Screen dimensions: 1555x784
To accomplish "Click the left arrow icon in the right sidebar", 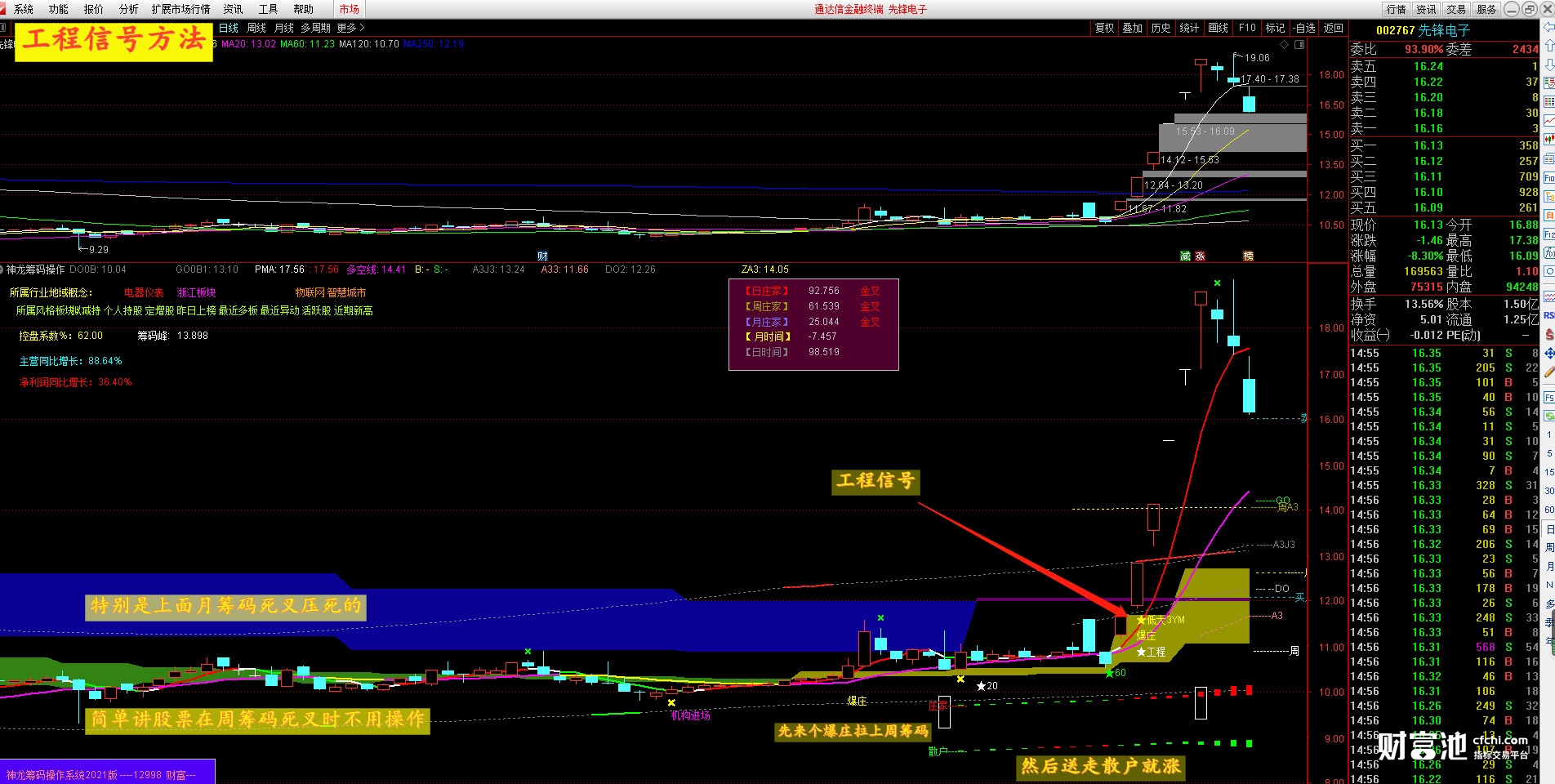I will click(x=1548, y=27).
